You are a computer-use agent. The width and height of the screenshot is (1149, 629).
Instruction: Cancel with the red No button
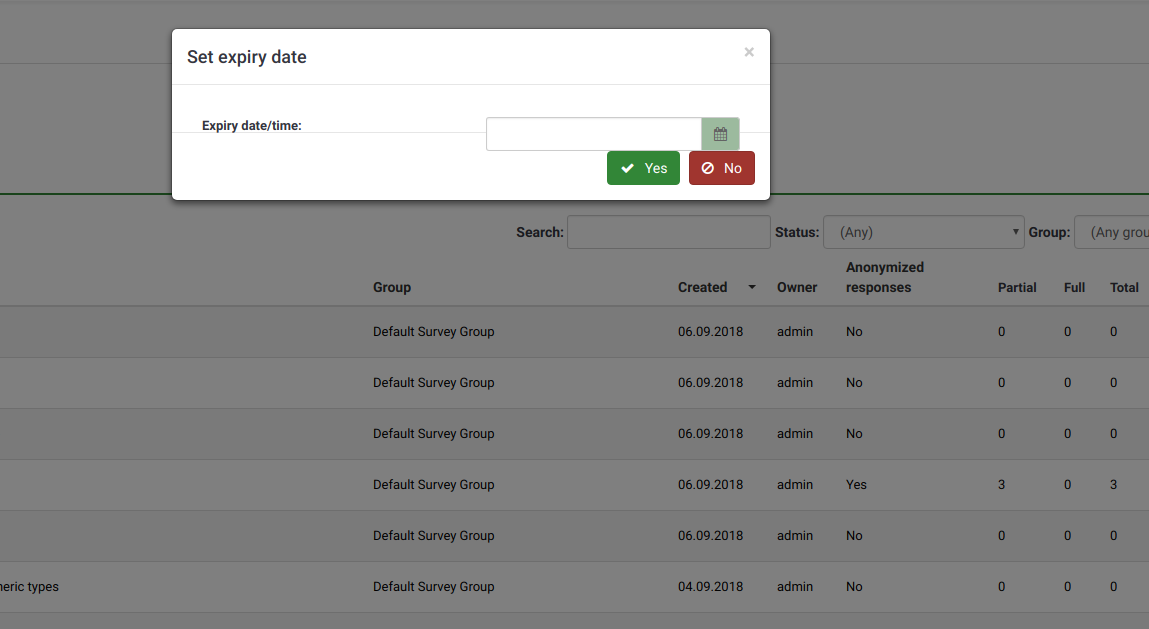[721, 168]
